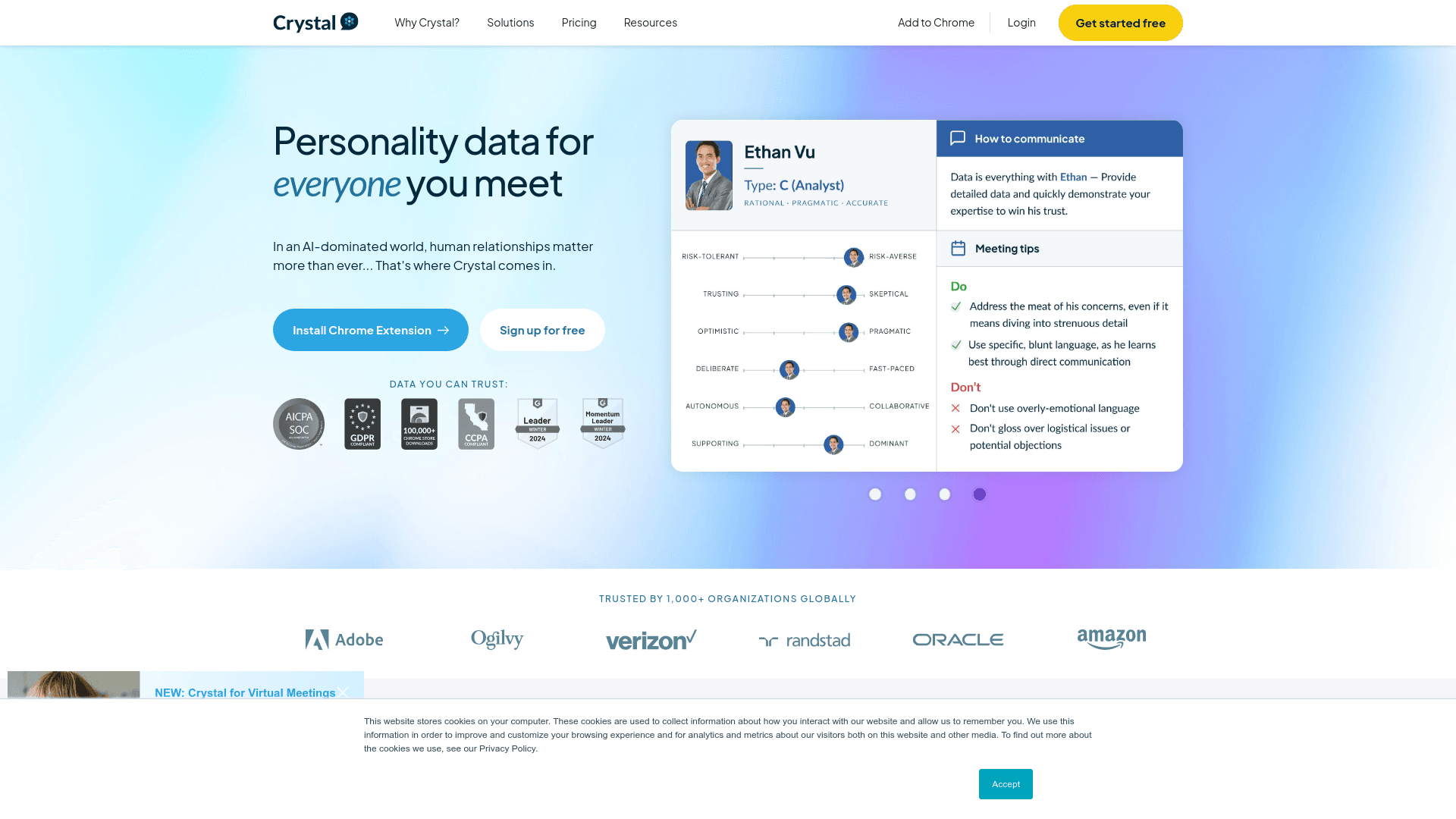Click the Momentum Leader 2024 badge
The width and height of the screenshot is (1456, 819).
pyautogui.click(x=602, y=423)
